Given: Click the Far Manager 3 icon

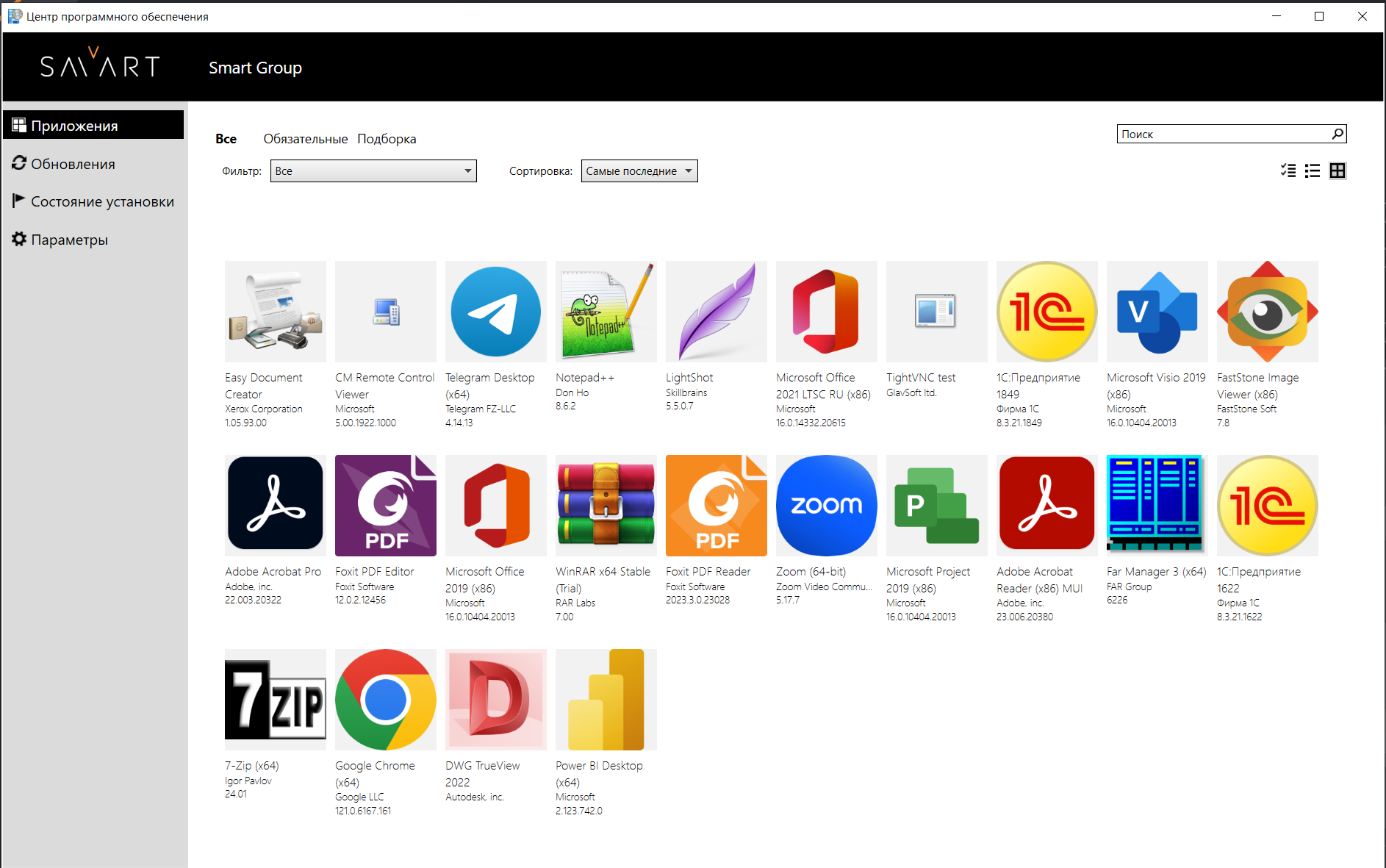Looking at the screenshot, I should [x=1157, y=506].
